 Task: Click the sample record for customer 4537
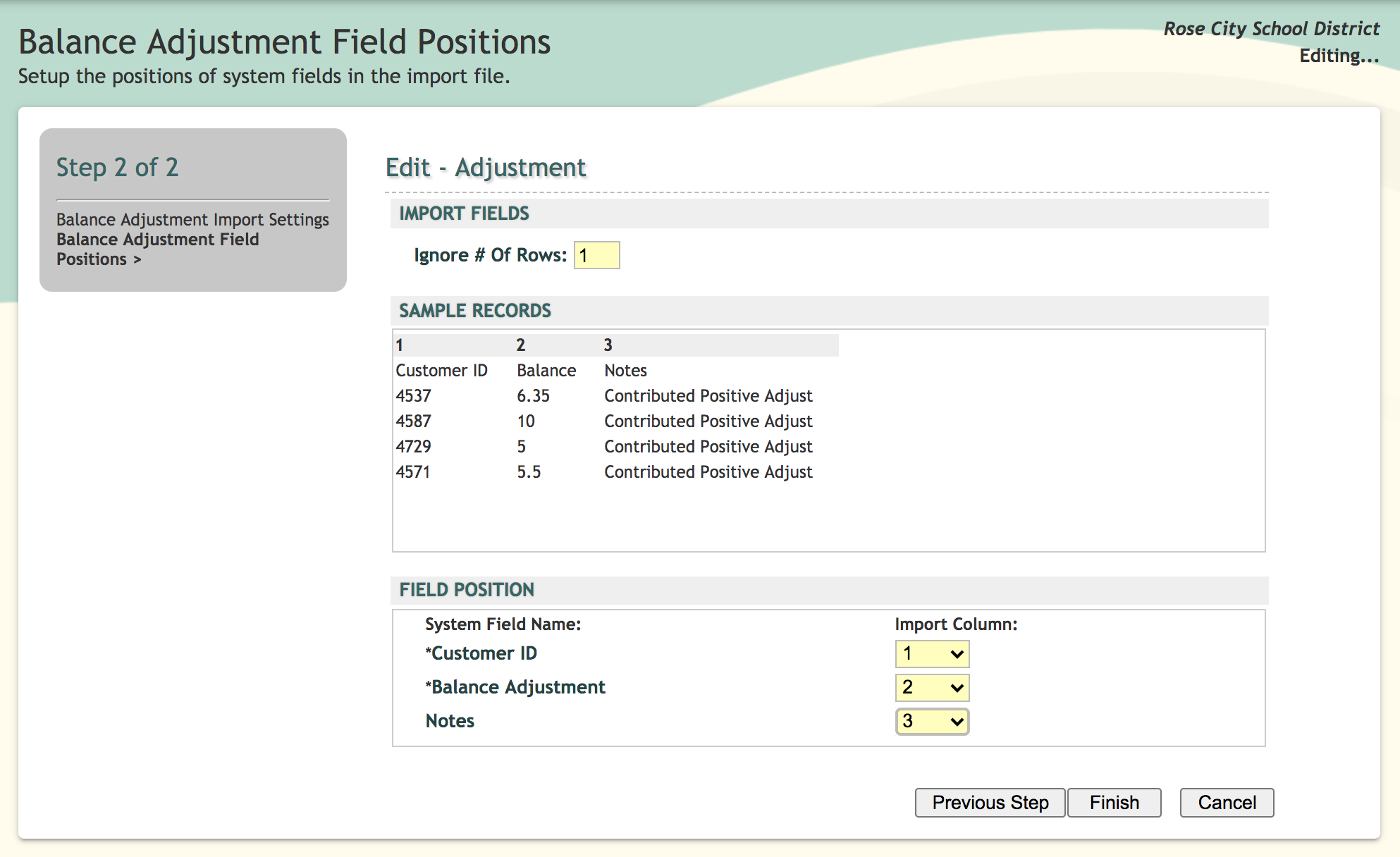[x=414, y=396]
